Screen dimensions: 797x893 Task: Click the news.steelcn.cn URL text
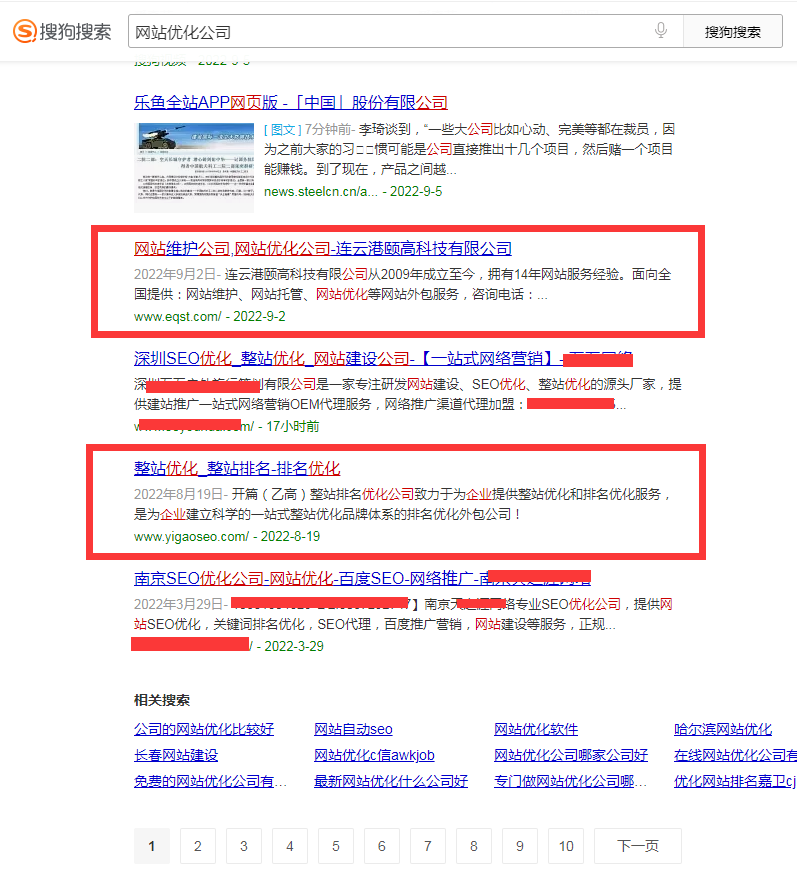320,191
